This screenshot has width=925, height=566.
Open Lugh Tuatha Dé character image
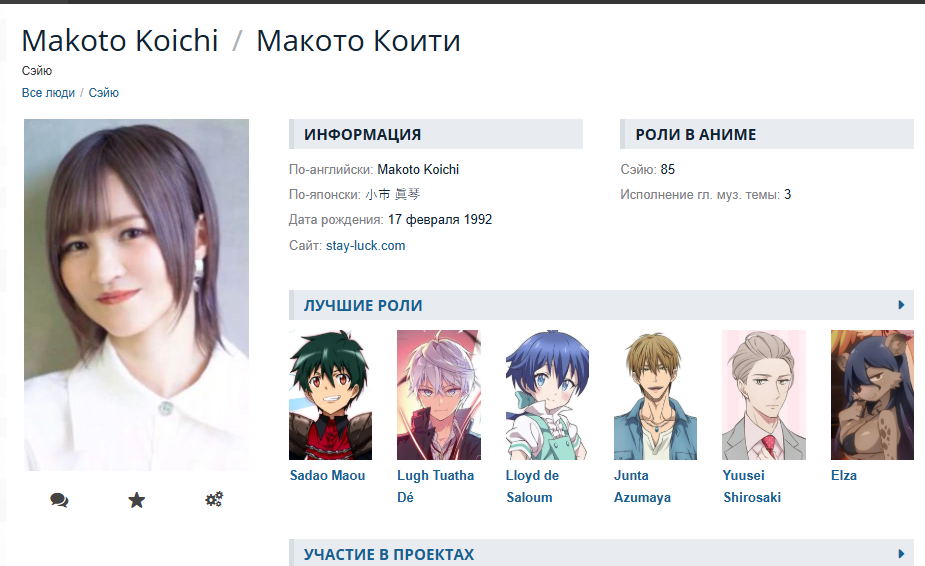tap(439, 395)
